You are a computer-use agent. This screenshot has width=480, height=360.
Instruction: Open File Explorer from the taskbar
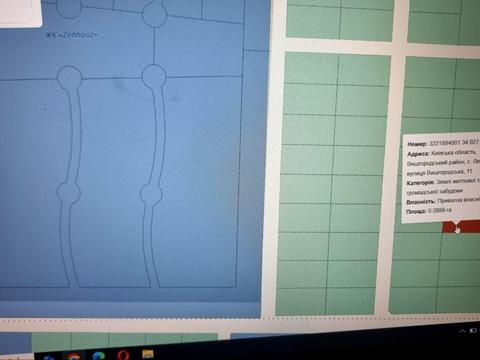click(x=148, y=354)
